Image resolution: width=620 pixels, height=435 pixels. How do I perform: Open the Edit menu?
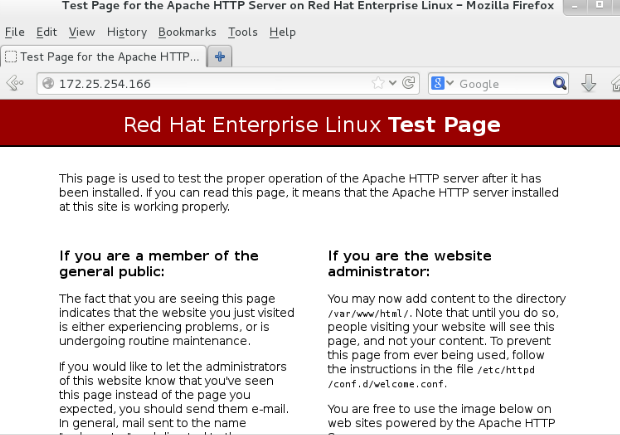tap(47, 32)
